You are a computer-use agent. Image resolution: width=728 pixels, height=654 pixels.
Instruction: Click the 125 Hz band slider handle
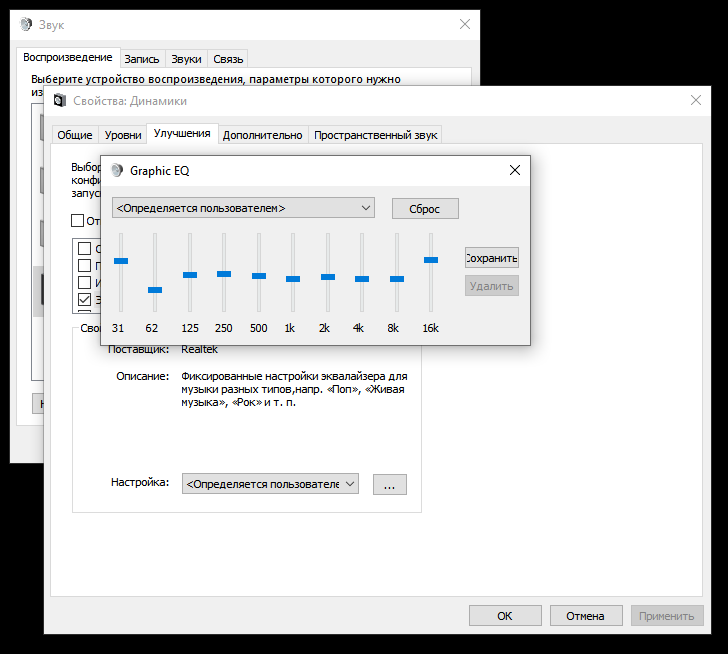click(x=190, y=275)
